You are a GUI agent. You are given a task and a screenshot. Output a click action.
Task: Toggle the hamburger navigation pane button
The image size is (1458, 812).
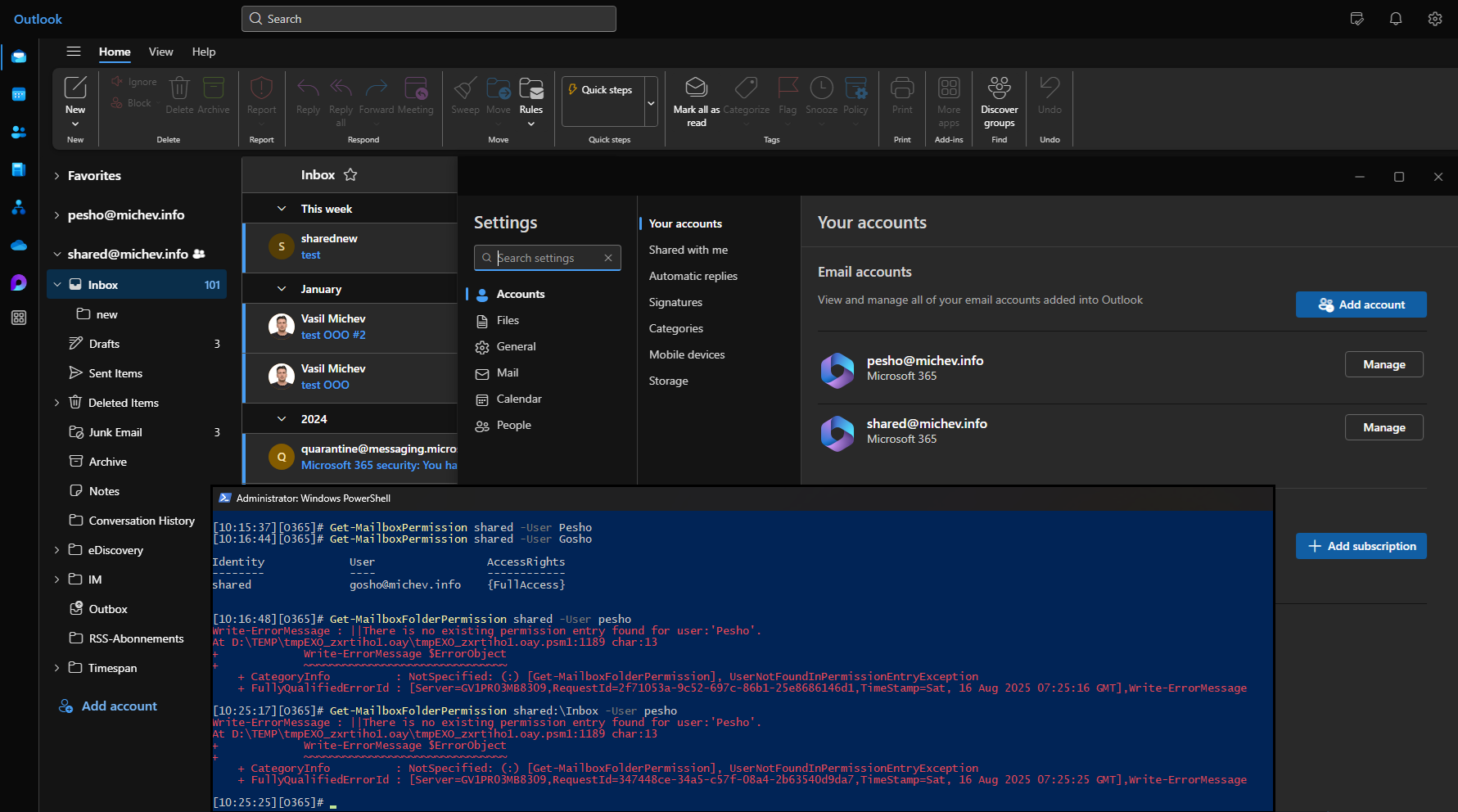pyautogui.click(x=74, y=52)
